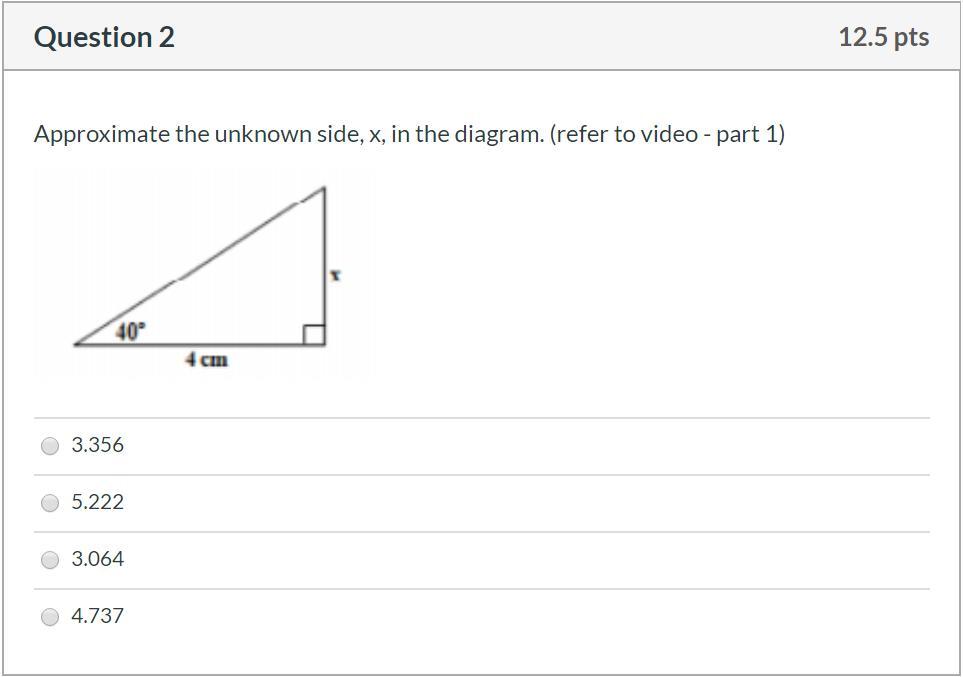Screen dimensions: 963x677
Task: Click the 5.222 answer label text
Action: click(97, 502)
